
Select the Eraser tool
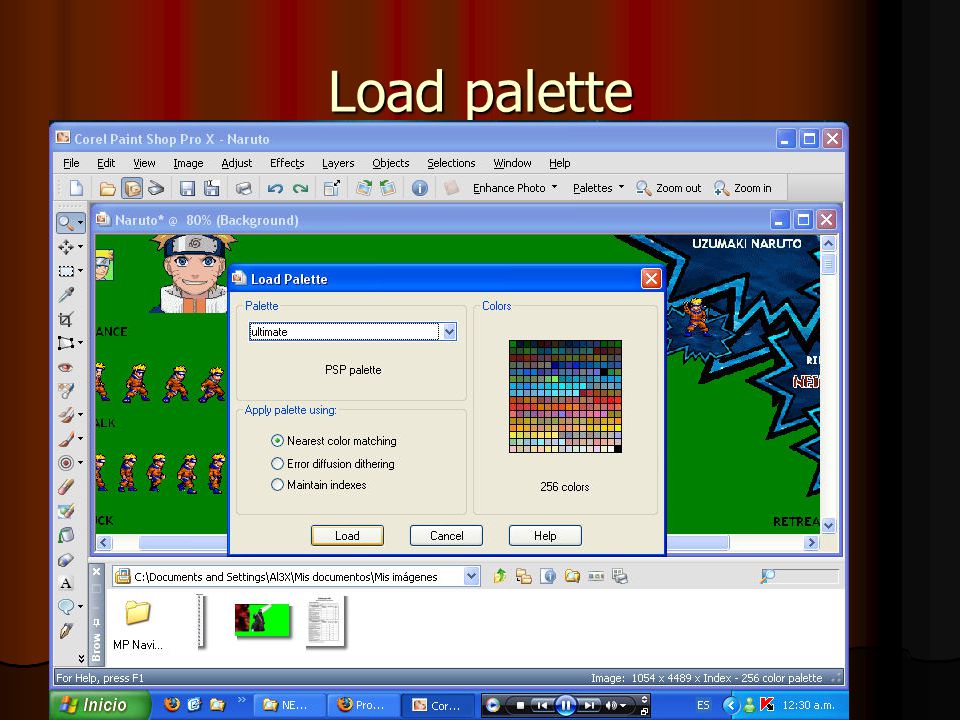click(66, 487)
